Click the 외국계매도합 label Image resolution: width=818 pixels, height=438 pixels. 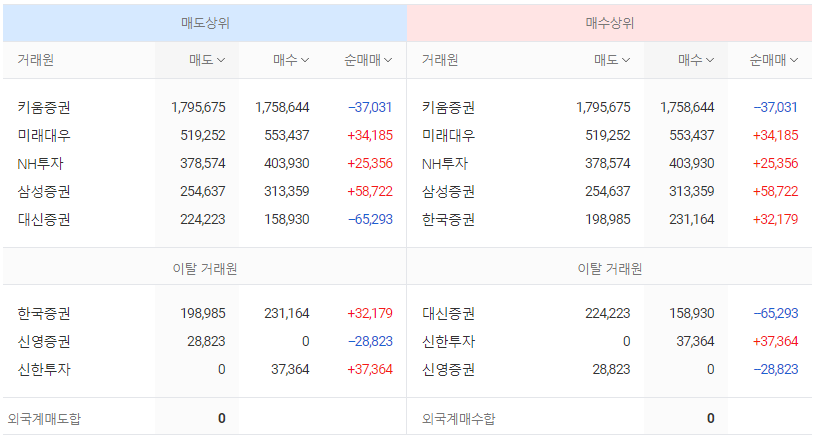click(x=44, y=419)
